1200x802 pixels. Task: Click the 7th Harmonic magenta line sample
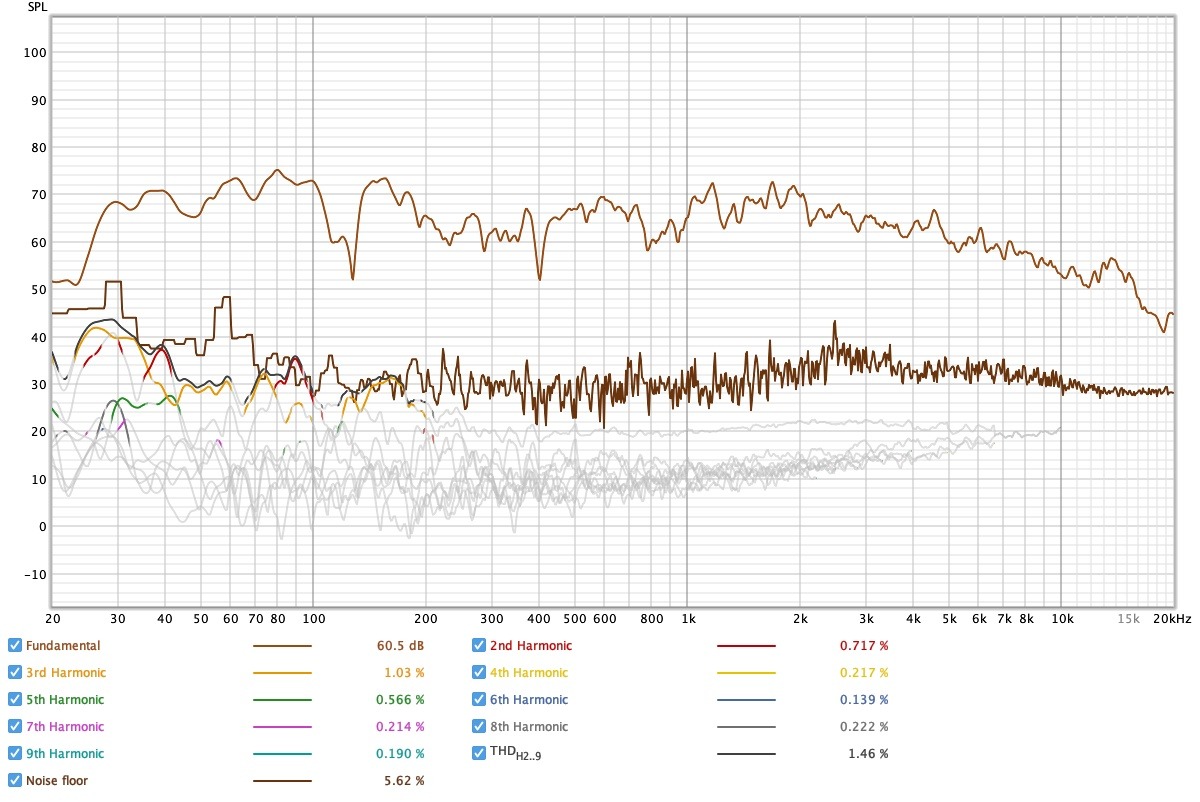(x=282, y=727)
